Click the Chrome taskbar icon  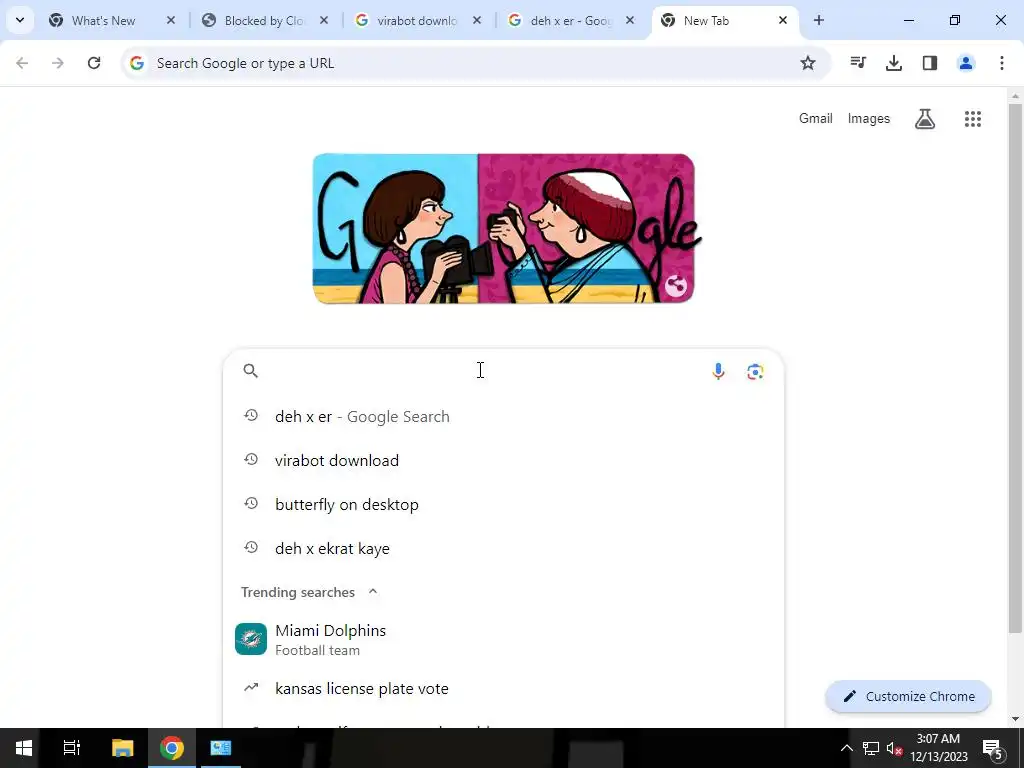tap(172, 748)
